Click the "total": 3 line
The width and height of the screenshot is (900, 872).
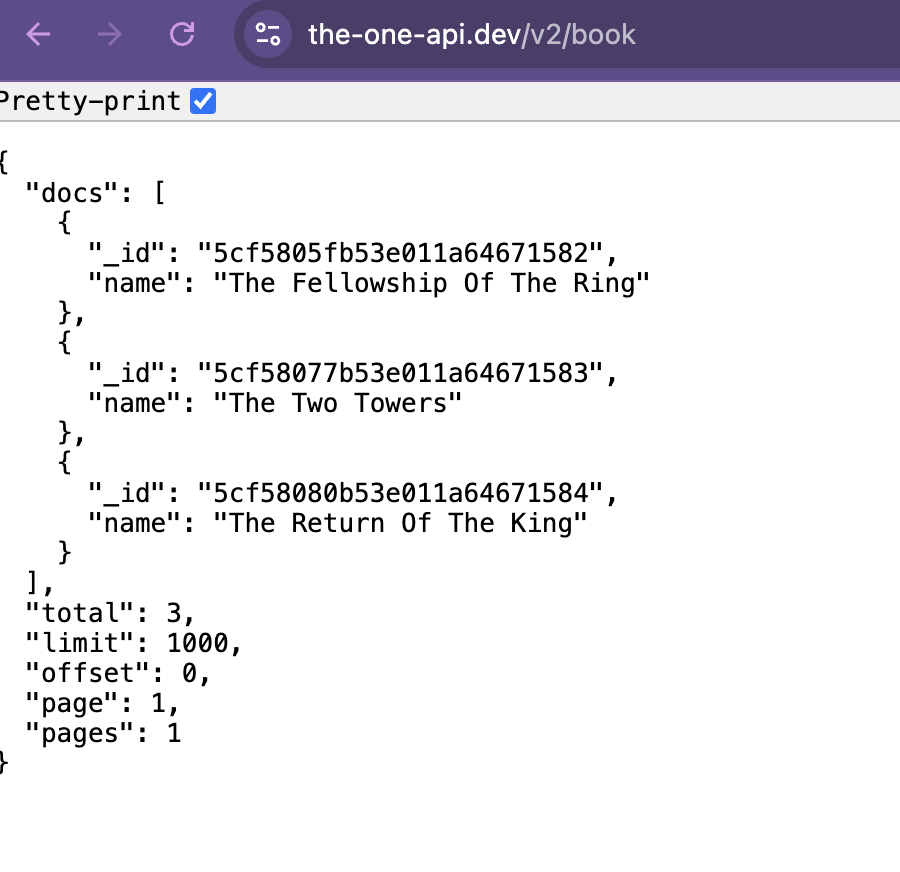point(110,613)
